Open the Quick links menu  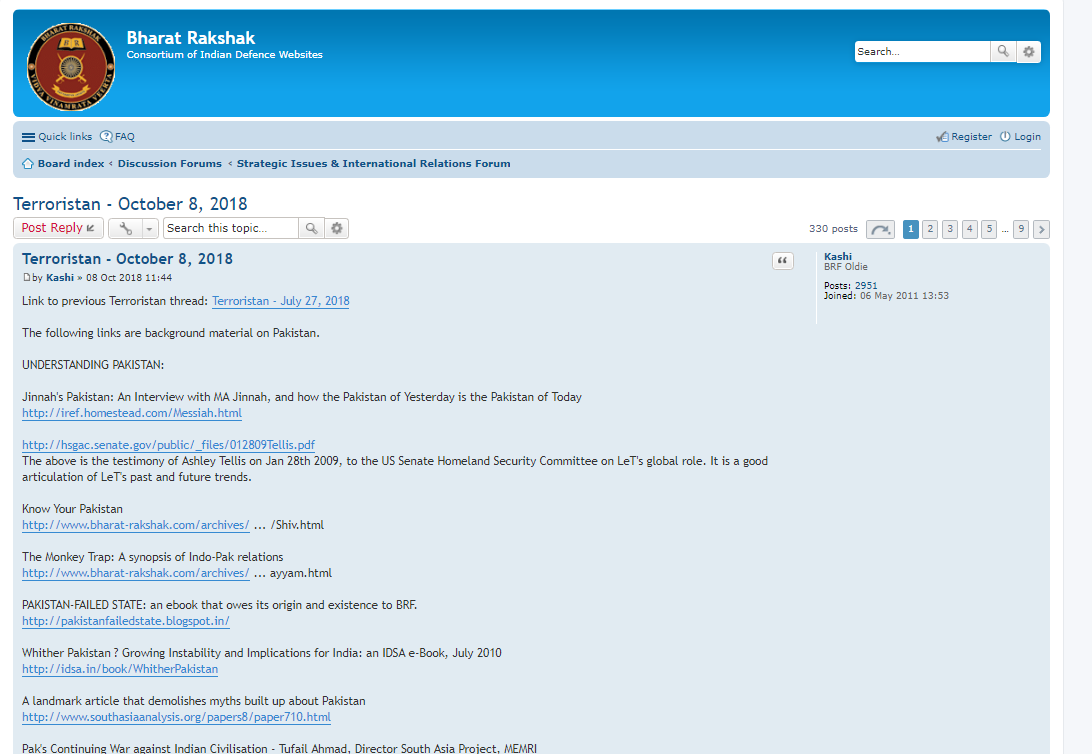57,136
